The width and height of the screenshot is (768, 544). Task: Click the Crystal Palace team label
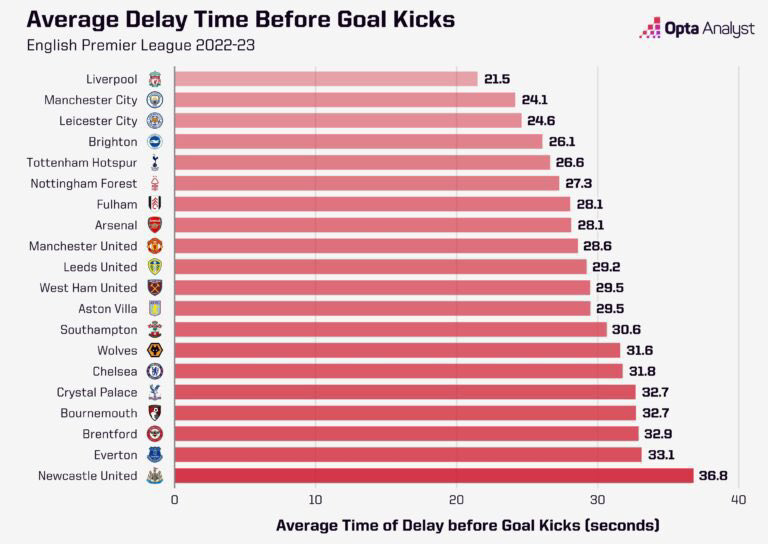click(97, 392)
